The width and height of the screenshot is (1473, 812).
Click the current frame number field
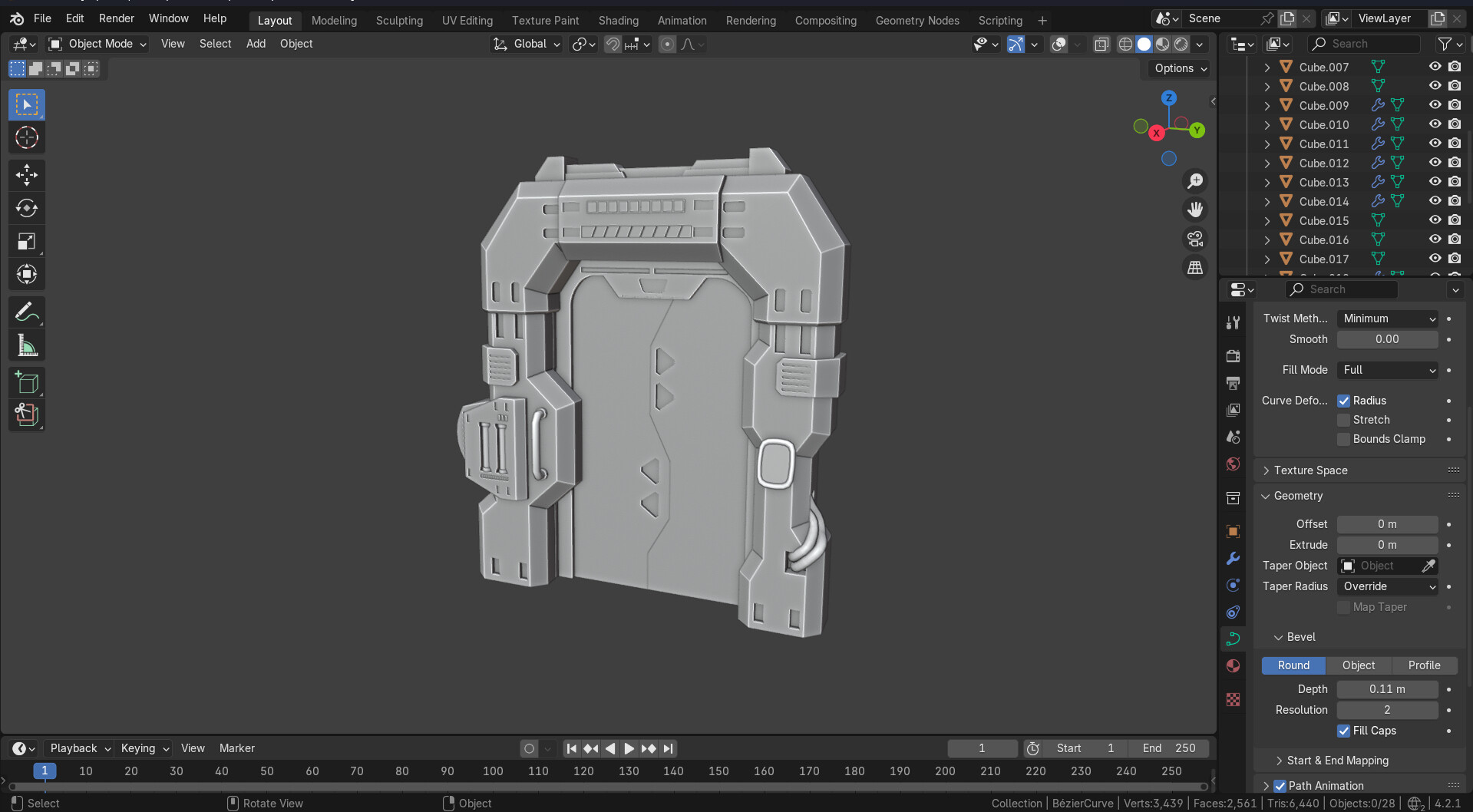(982, 748)
